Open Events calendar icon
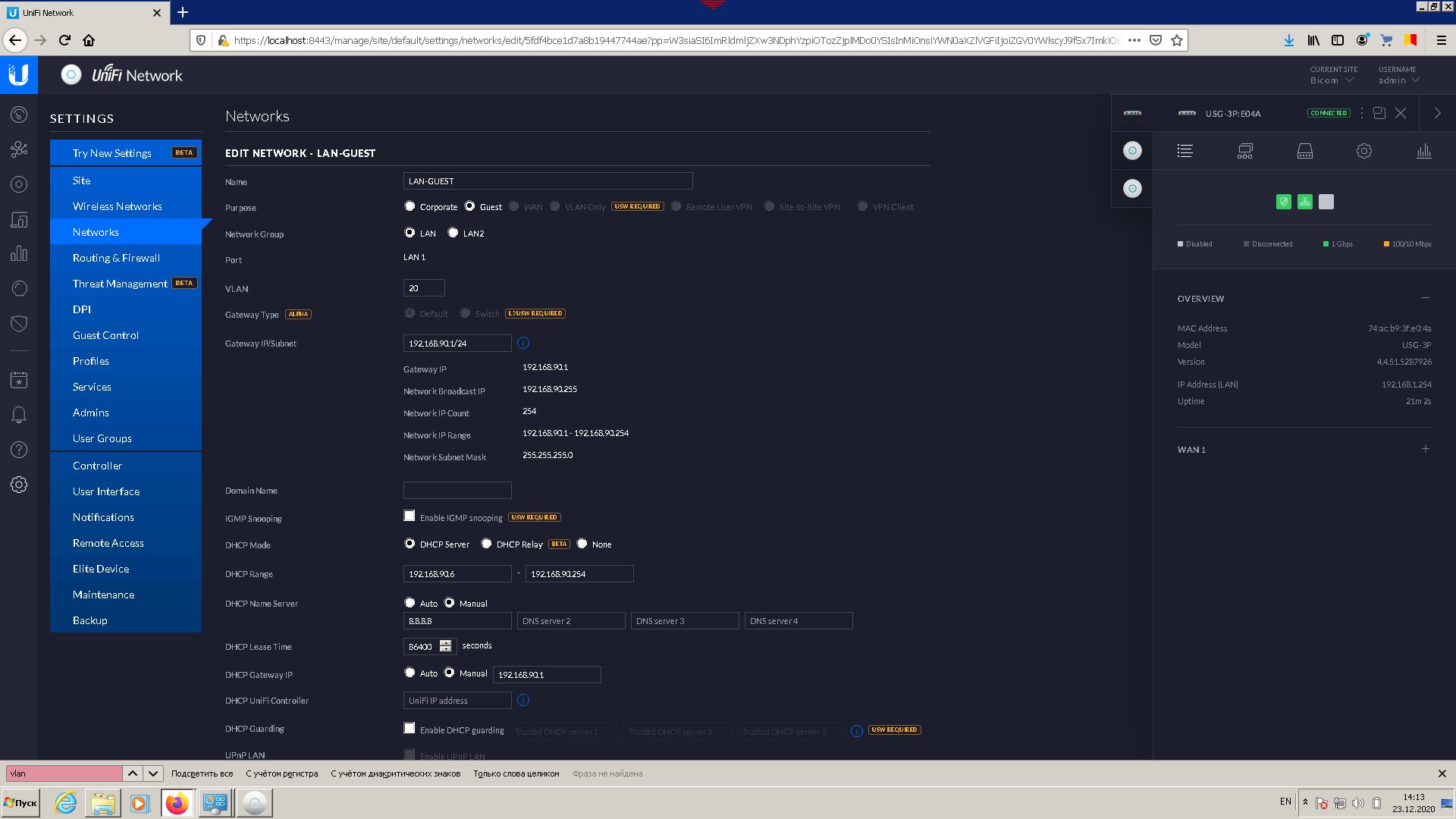 coord(19,380)
